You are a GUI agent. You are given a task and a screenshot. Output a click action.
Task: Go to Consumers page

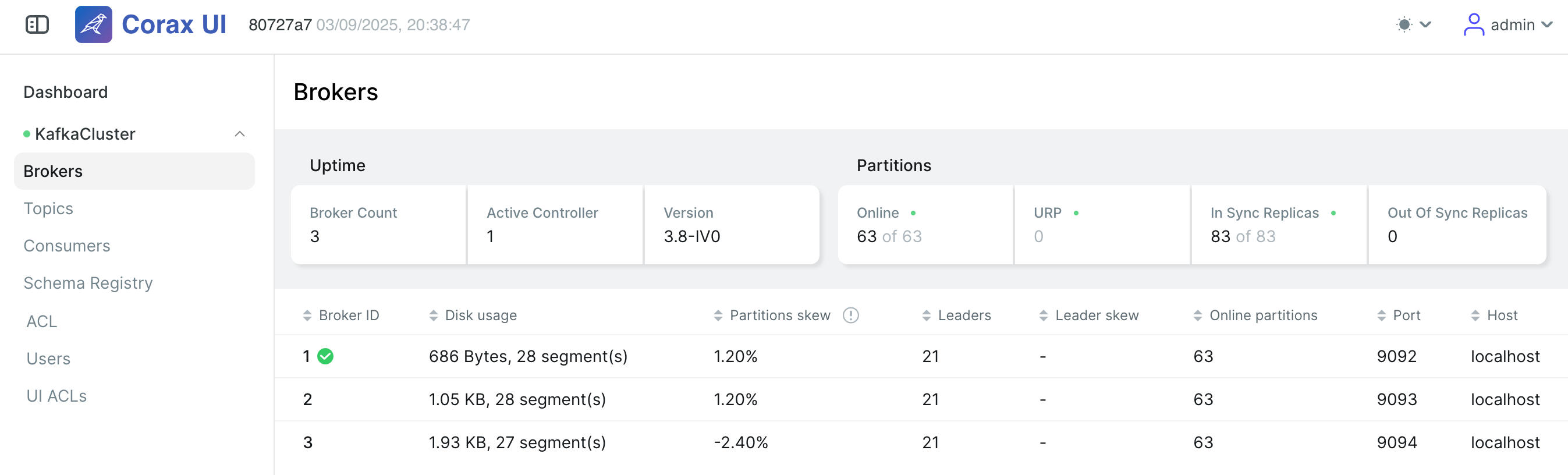pos(67,246)
